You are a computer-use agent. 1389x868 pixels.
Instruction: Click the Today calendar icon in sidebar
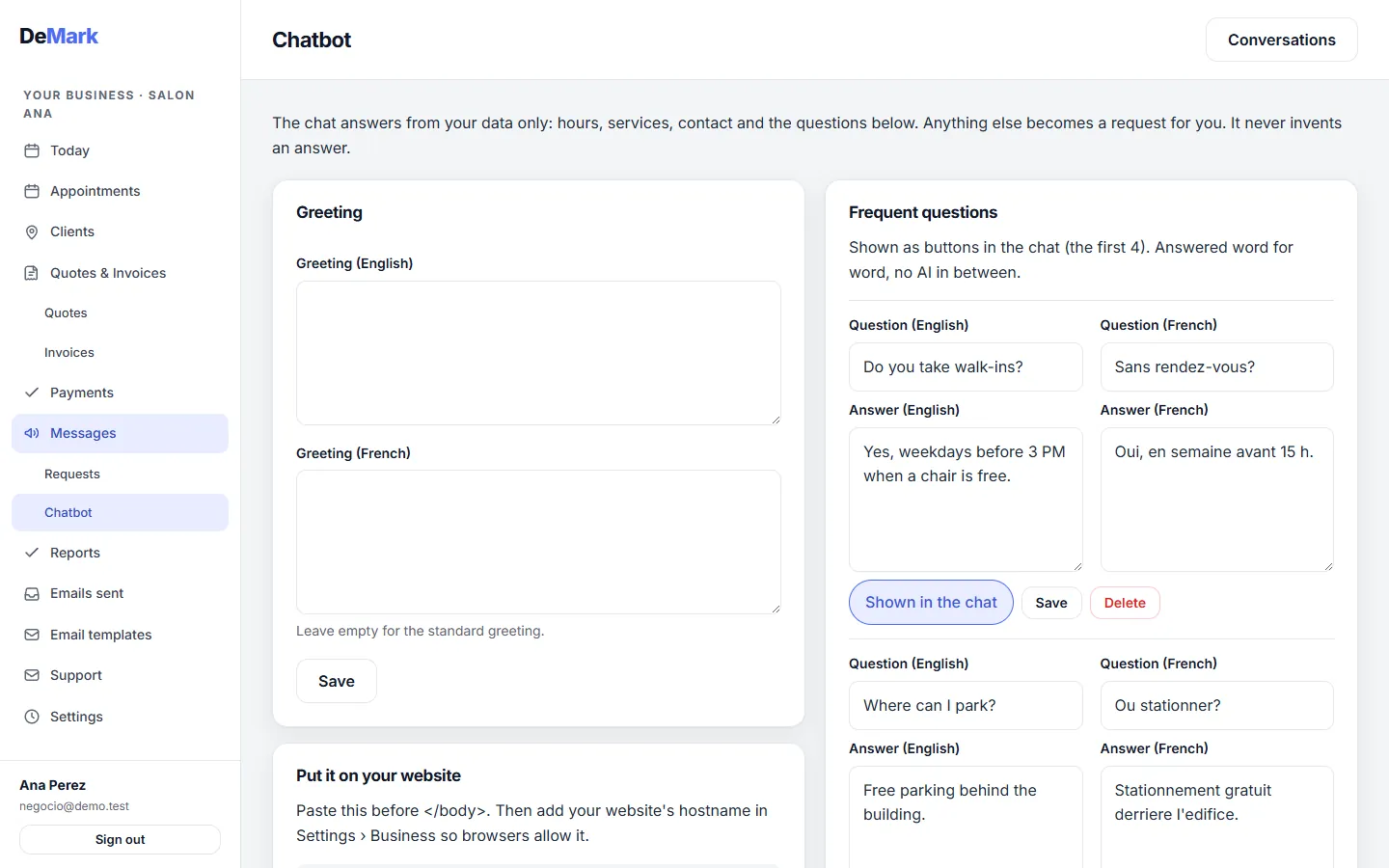(32, 150)
